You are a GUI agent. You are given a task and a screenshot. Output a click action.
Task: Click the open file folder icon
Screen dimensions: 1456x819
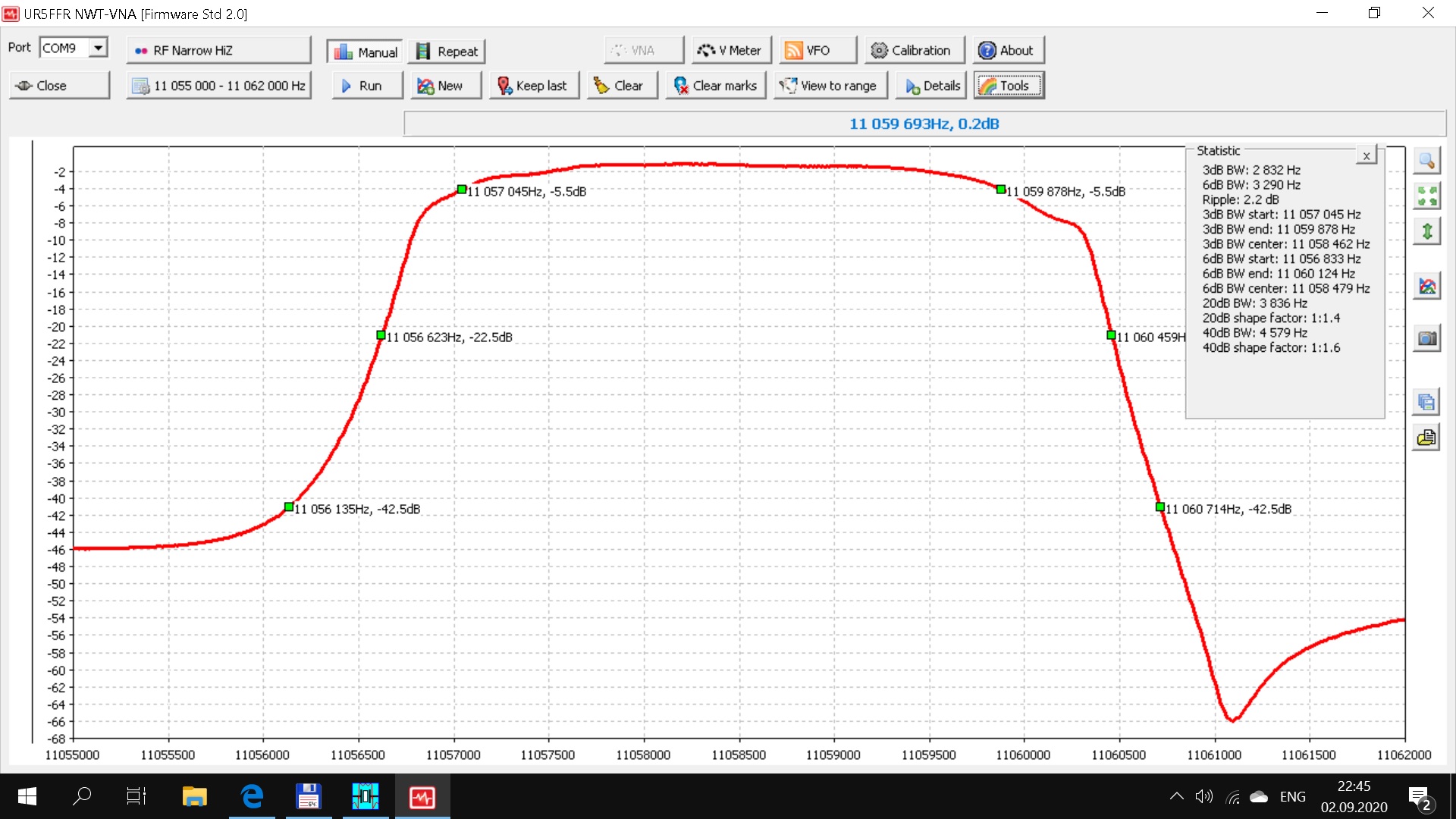1426,438
